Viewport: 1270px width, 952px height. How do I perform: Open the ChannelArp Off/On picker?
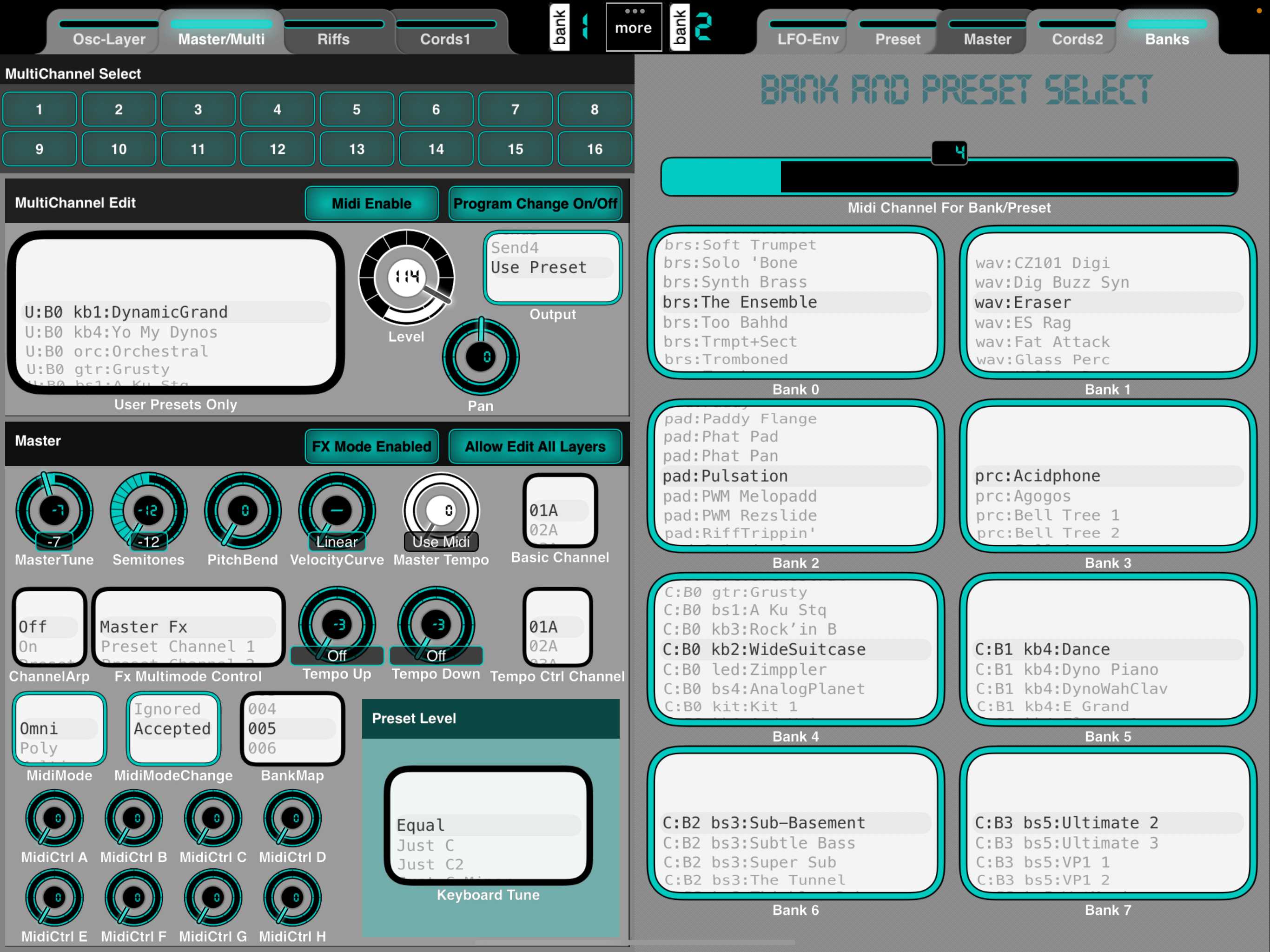click(x=49, y=627)
